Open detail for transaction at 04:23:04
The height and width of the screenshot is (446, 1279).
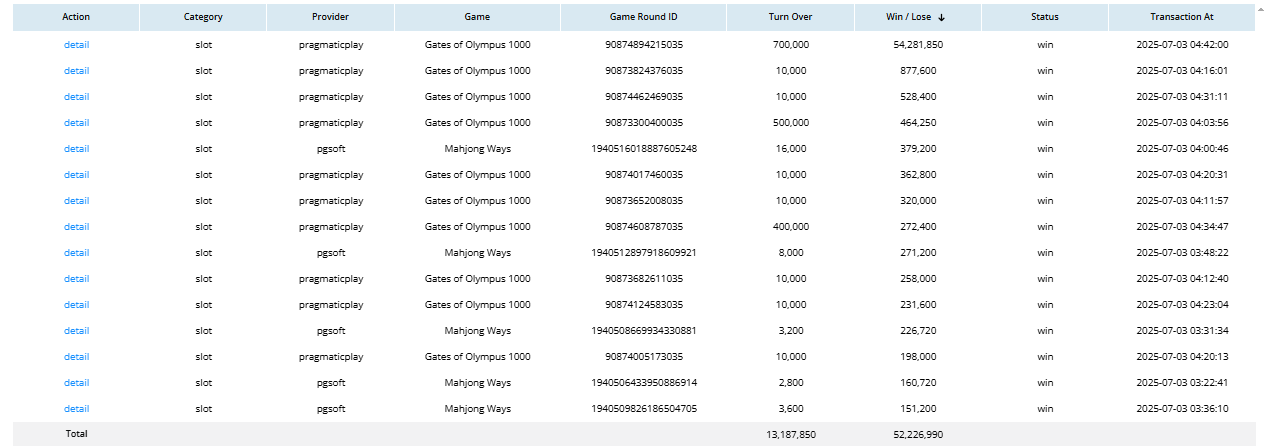[x=76, y=305]
